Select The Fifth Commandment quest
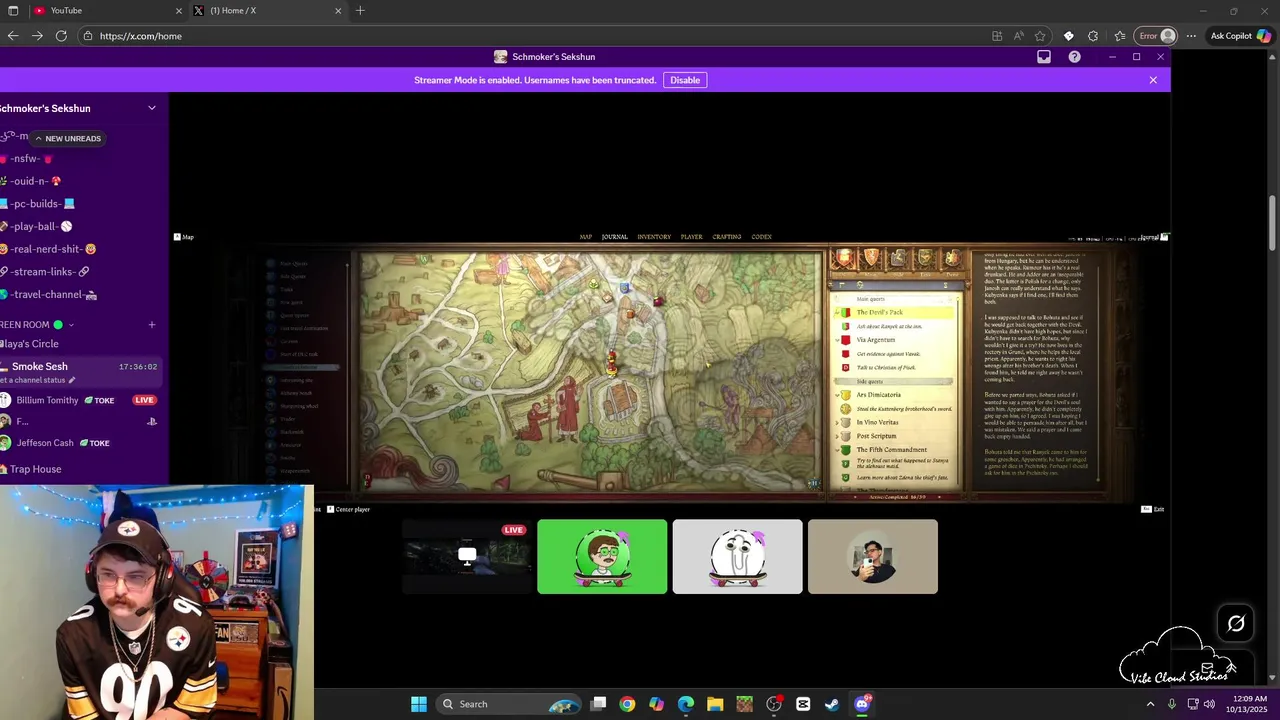 point(891,450)
